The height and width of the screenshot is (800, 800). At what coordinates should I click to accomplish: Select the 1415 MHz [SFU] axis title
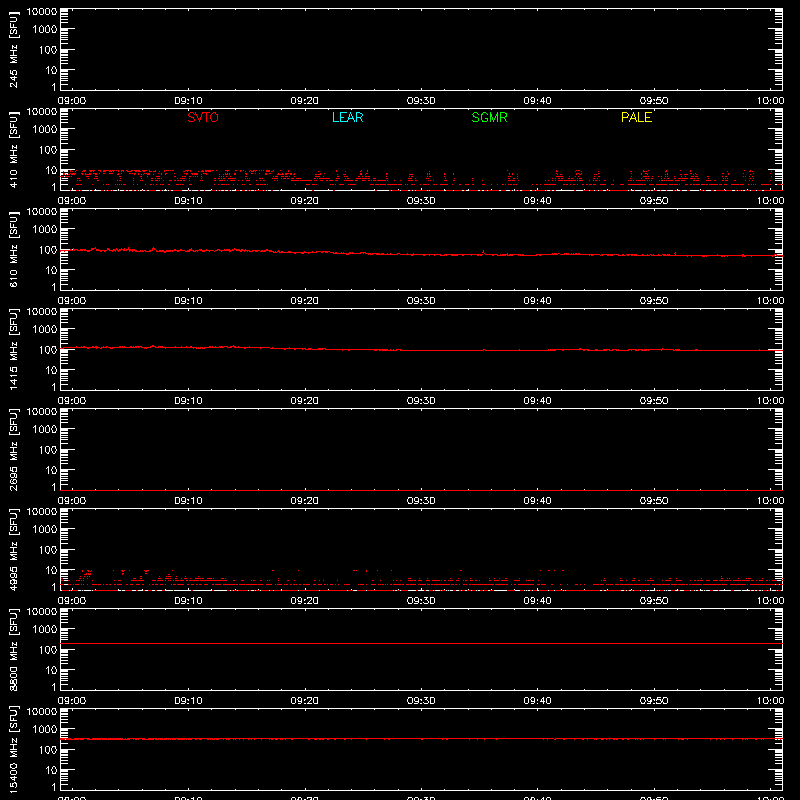click(x=13, y=349)
